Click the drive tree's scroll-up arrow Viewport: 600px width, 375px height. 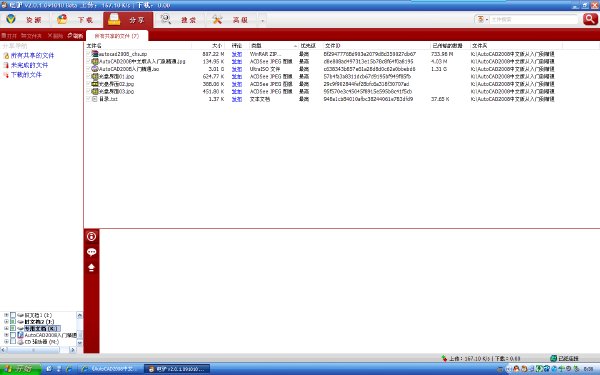pos(80,315)
